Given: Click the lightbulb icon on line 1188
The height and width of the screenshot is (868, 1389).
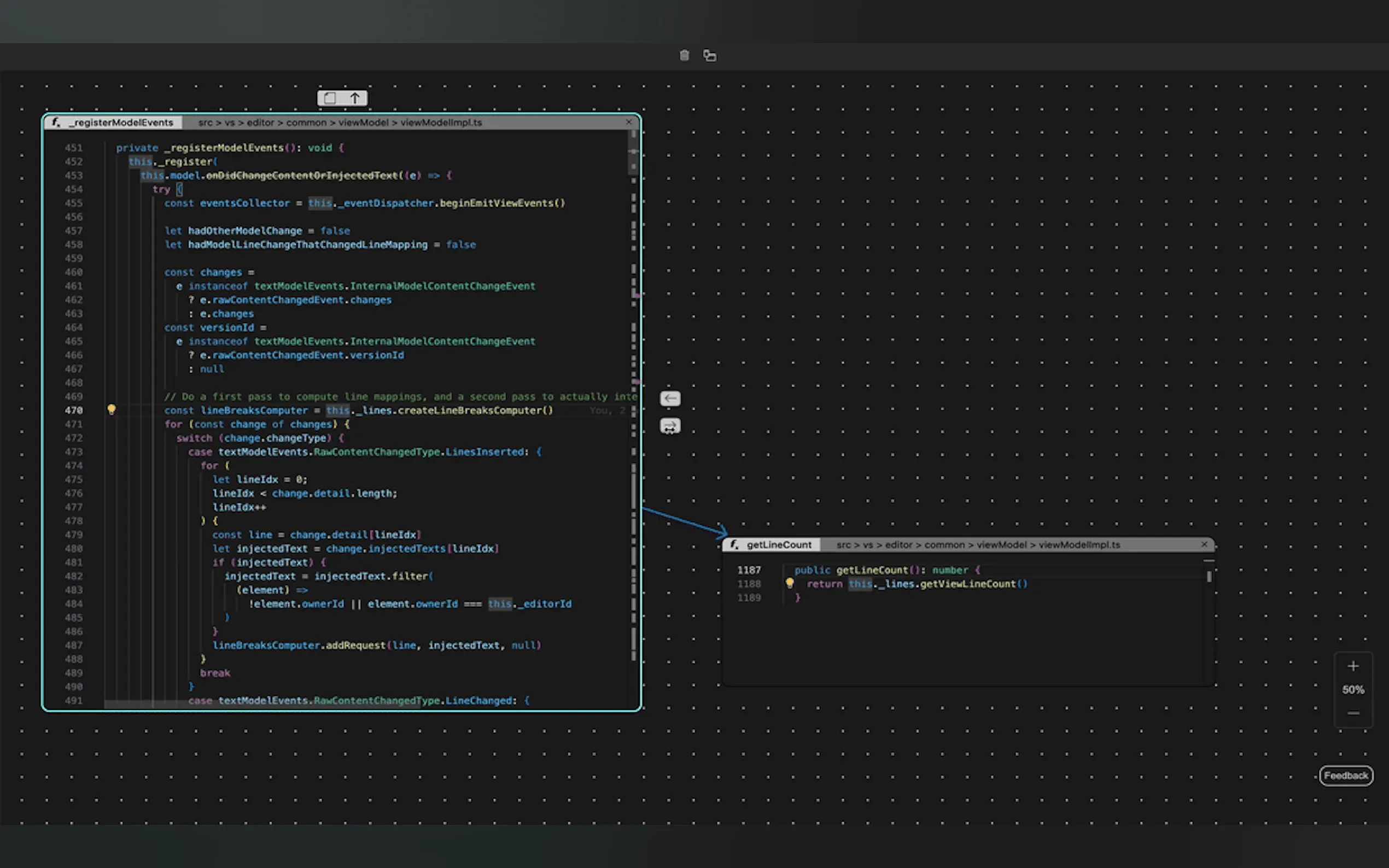Looking at the screenshot, I should (x=790, y=583).
